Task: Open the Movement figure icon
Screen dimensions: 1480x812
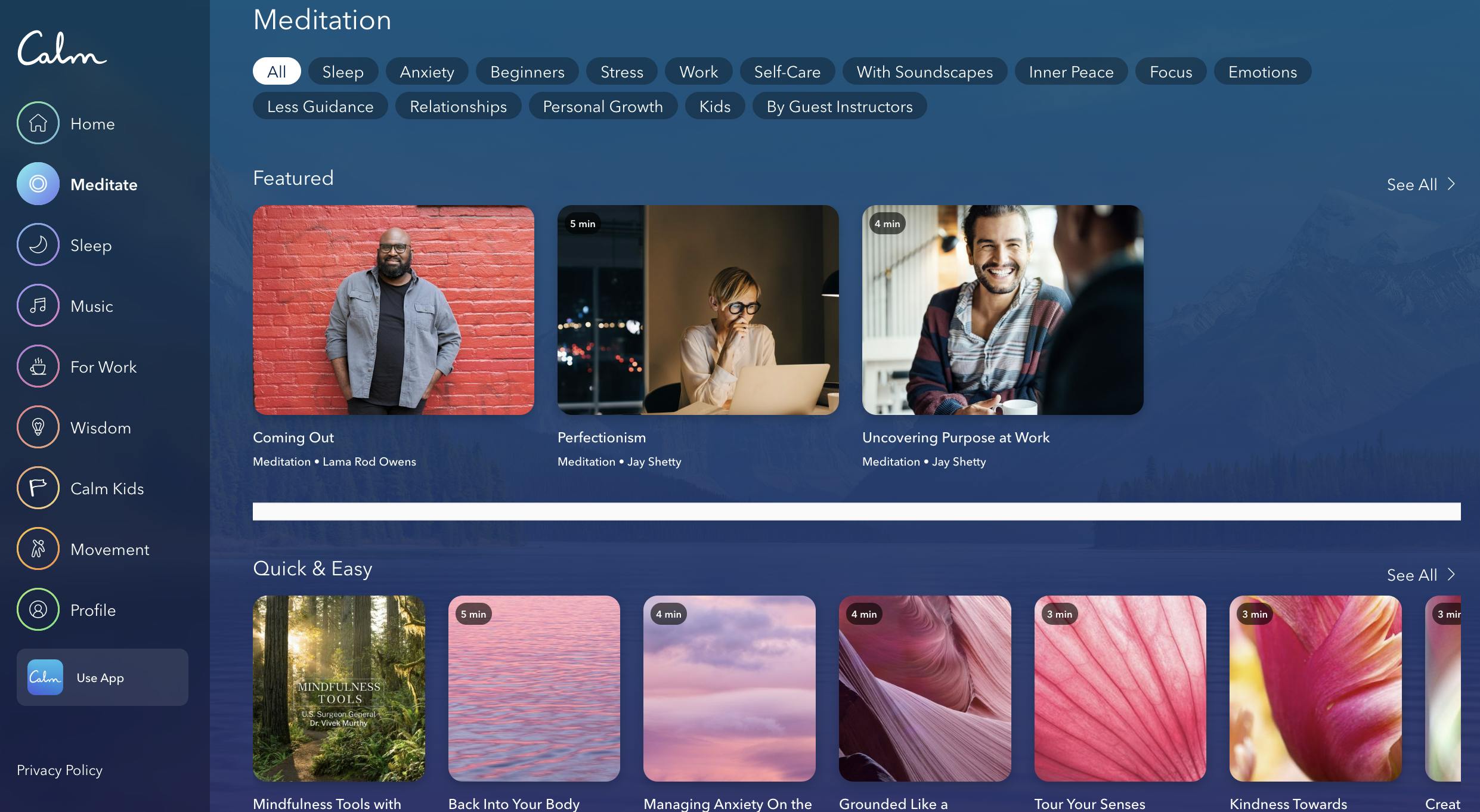Action: coord(38,548)
